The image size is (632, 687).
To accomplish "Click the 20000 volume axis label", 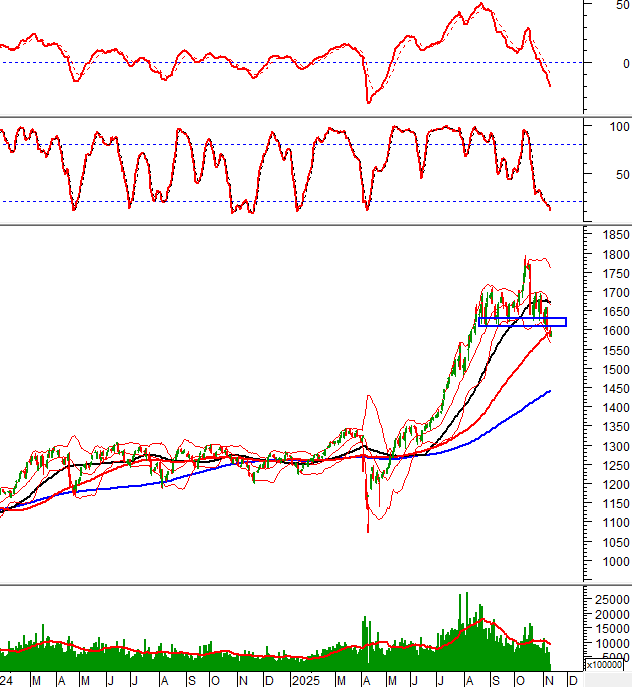I will click(x=608, y=614).
